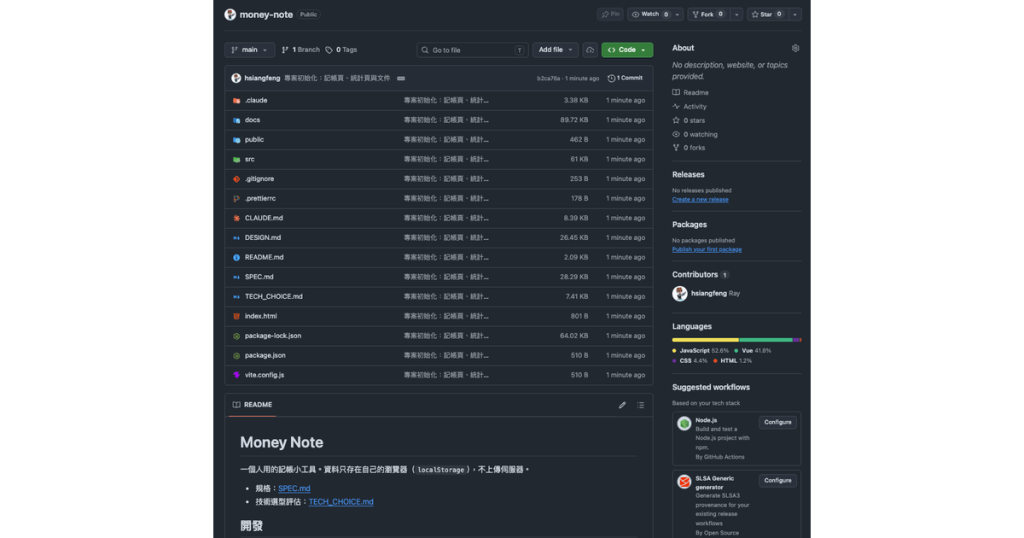The height and width of the screenshot is (538, 1024).
Task: Click the SPEC.md file icon
Action: (236, 277)
